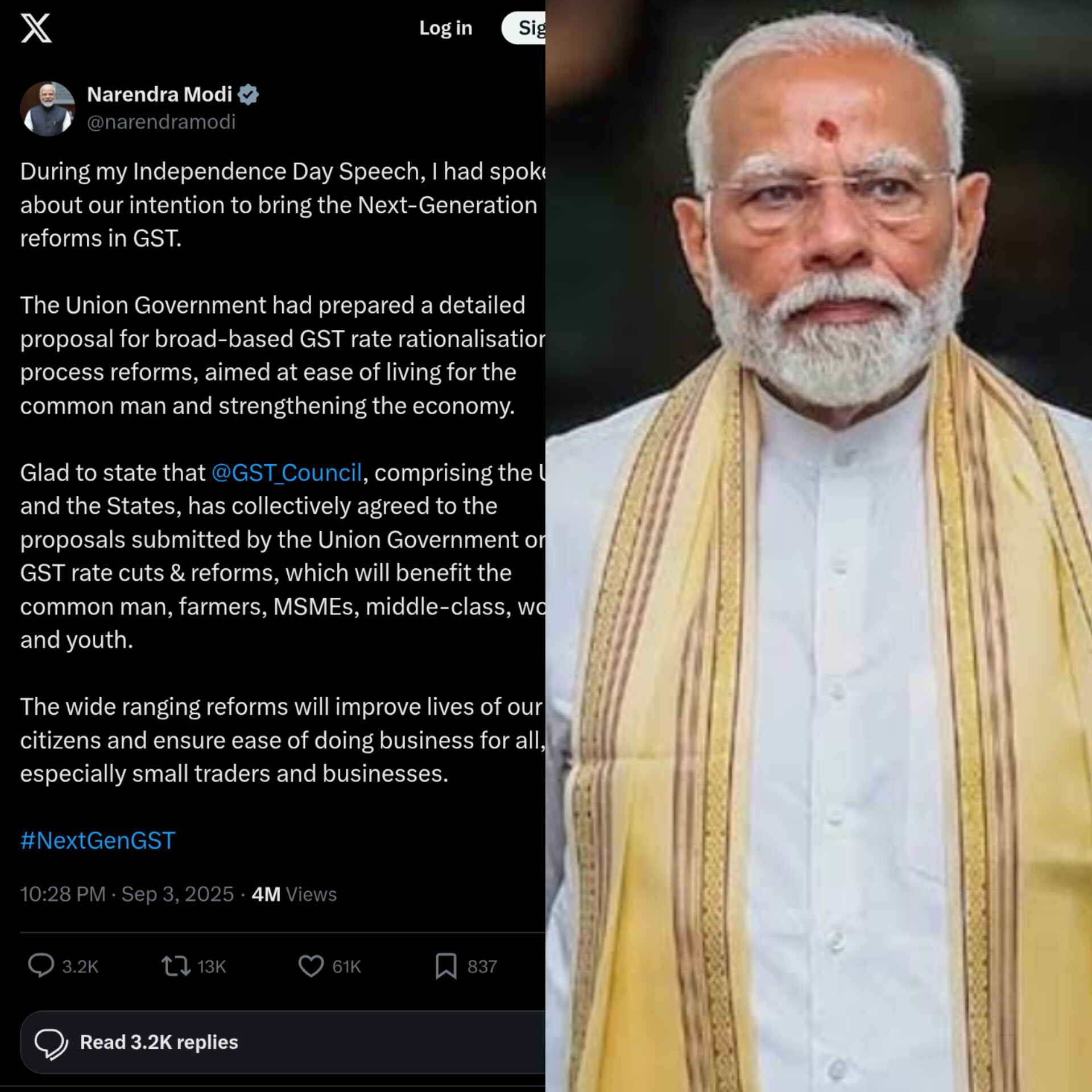The height and width of the screenshot is (1092, 1092).
Task: Click the X logo
Action: point(36,28)
